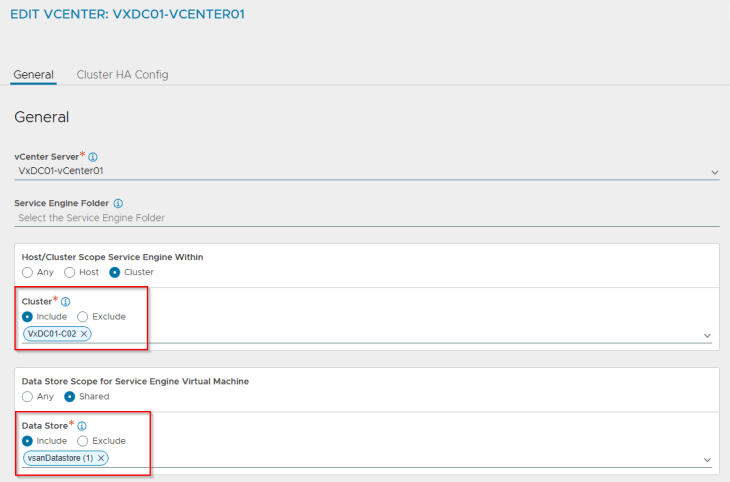Viewport: 730px width, 482px height.
Task: Click info icon next to Cluster label
Action: pyautogui.click(x=66, y=301)
